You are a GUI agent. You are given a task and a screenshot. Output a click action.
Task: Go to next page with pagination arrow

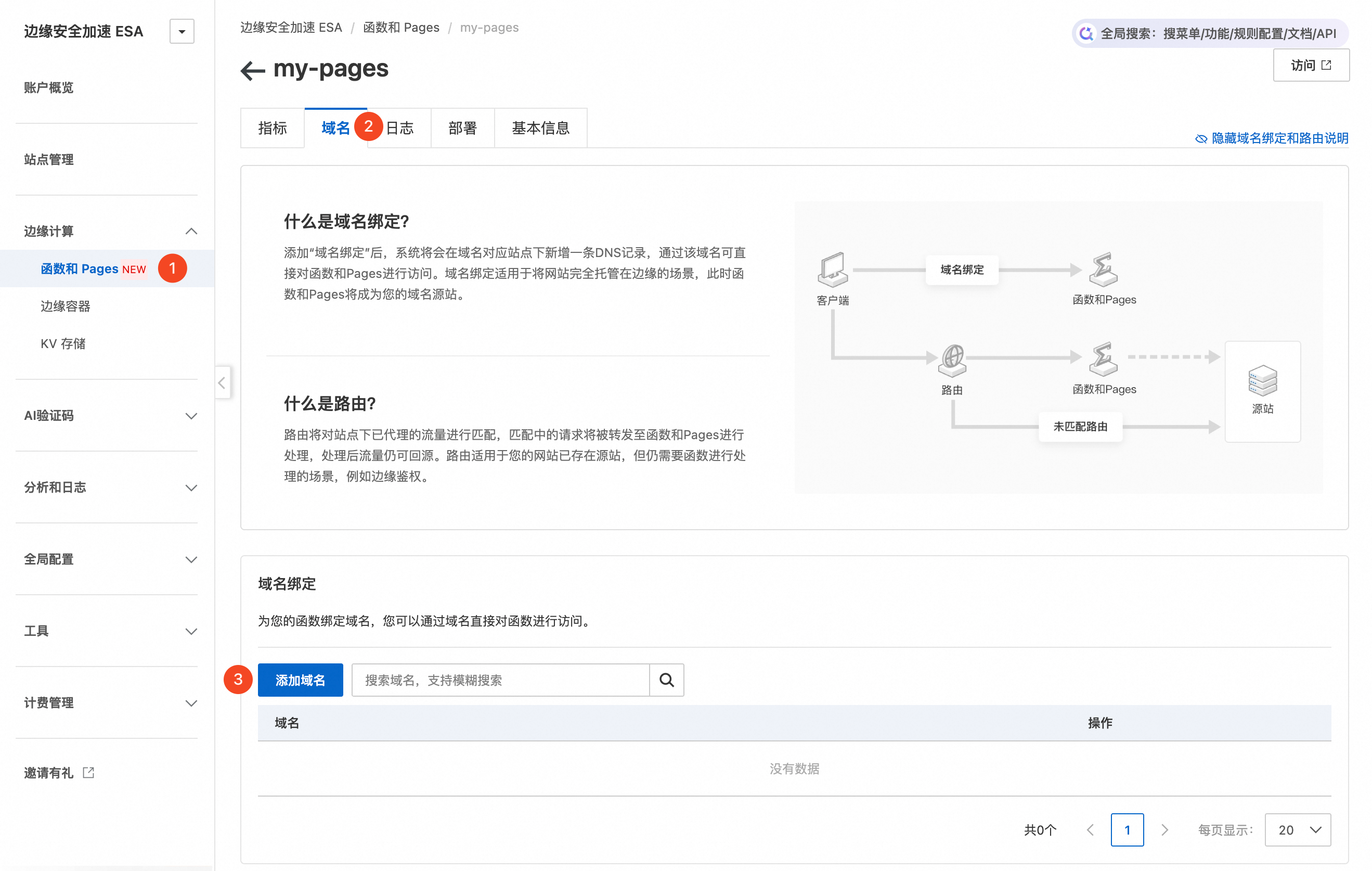pos(1164,830)
